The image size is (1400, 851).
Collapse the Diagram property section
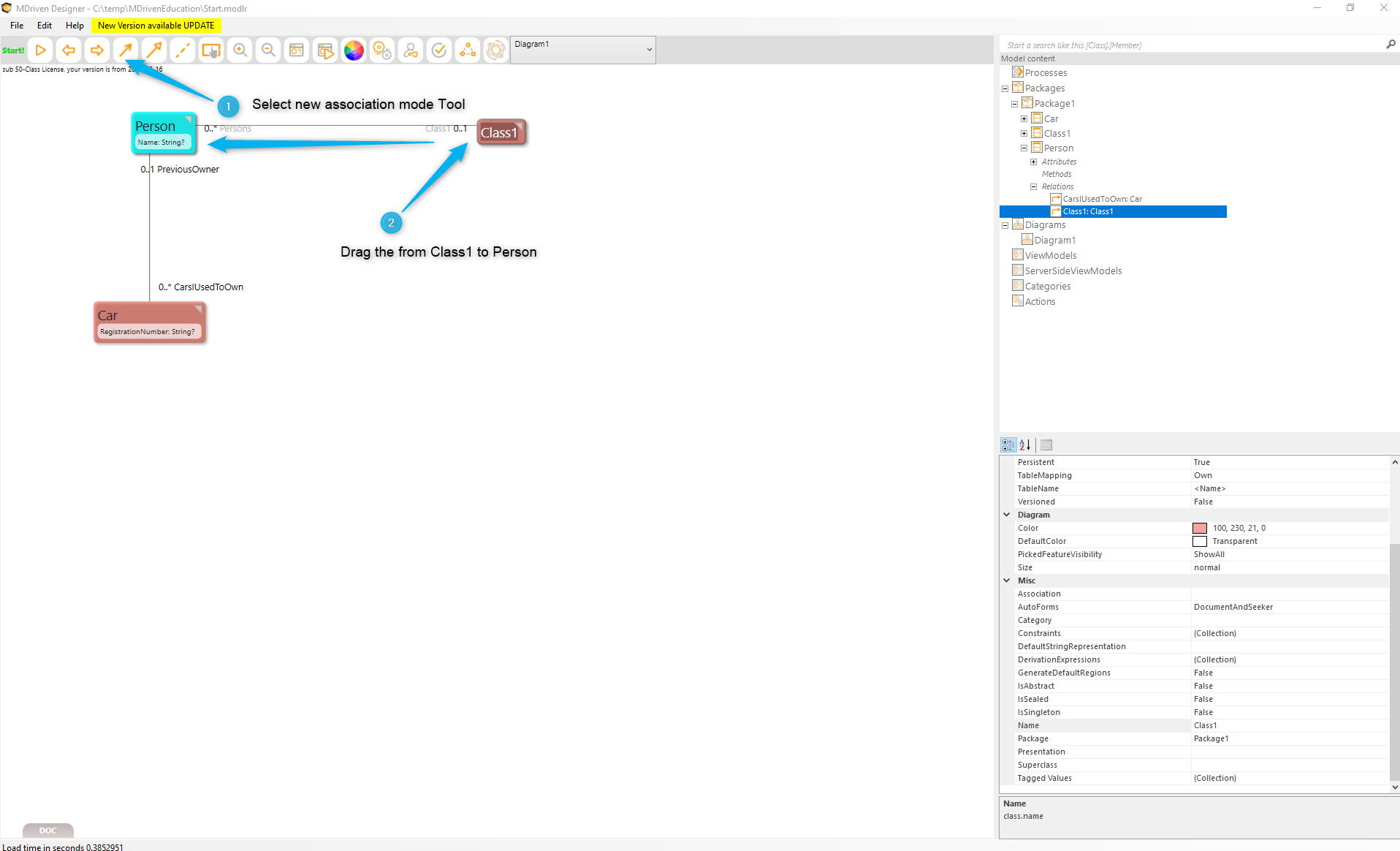[1007, 515]
